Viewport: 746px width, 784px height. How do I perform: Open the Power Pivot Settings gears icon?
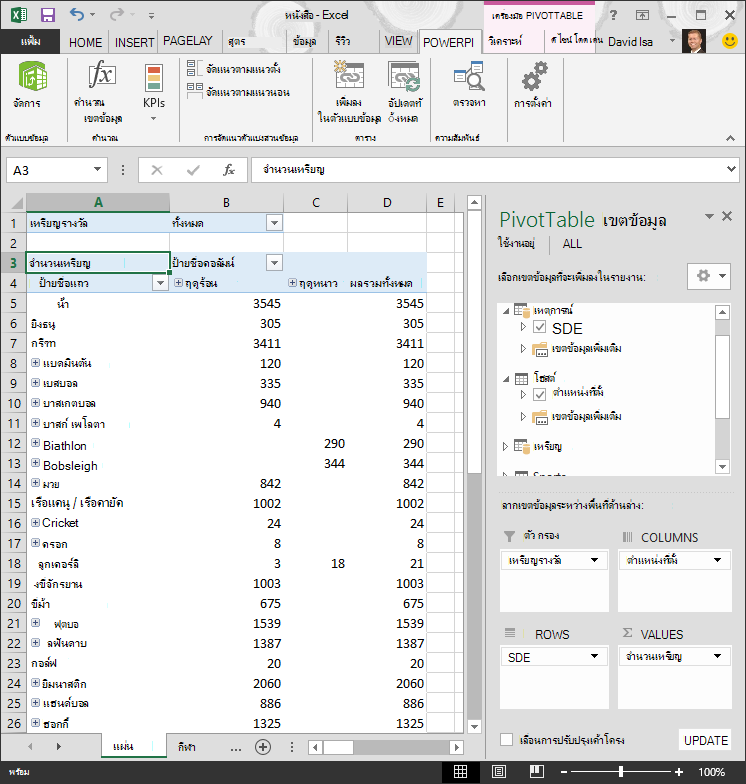(x=534, y=76)
